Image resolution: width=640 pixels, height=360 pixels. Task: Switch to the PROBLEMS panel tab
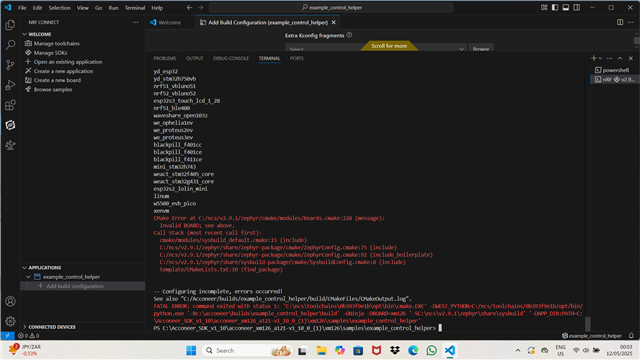point(164,58)
